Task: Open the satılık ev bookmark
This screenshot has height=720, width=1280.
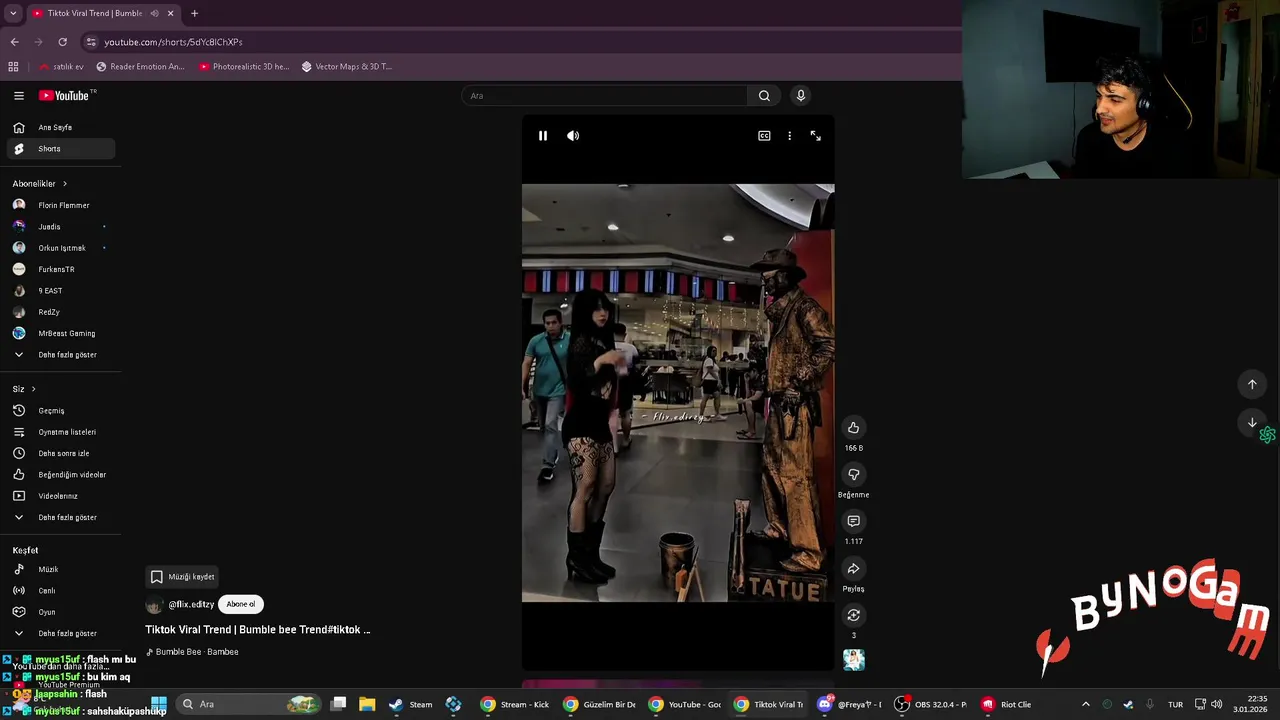Action: pos(61,67)
